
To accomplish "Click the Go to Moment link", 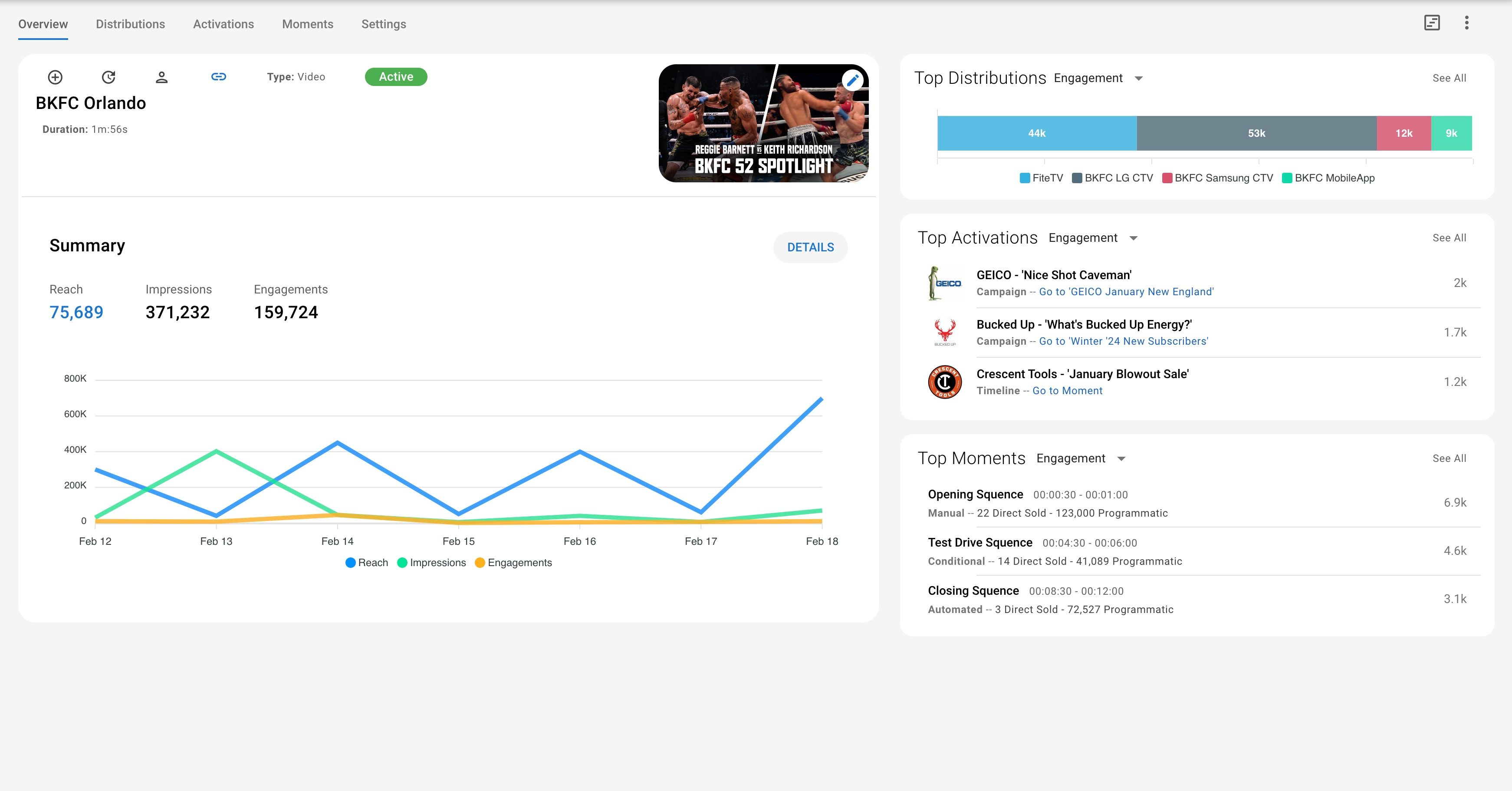I will pyautogui.click(x=1067, y=391).
